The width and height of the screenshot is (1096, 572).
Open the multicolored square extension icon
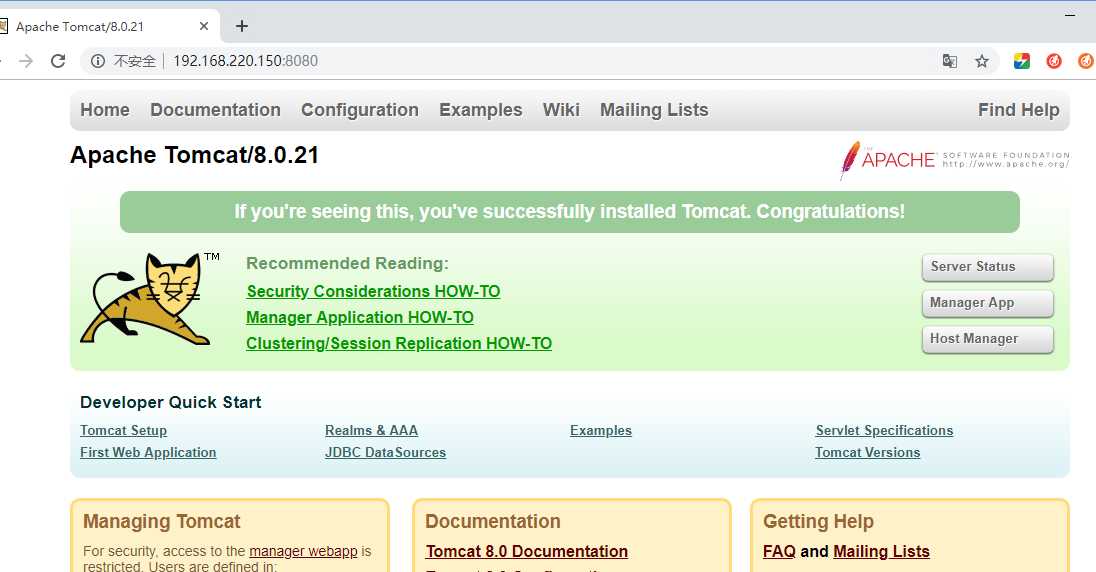click(1022, 61)
